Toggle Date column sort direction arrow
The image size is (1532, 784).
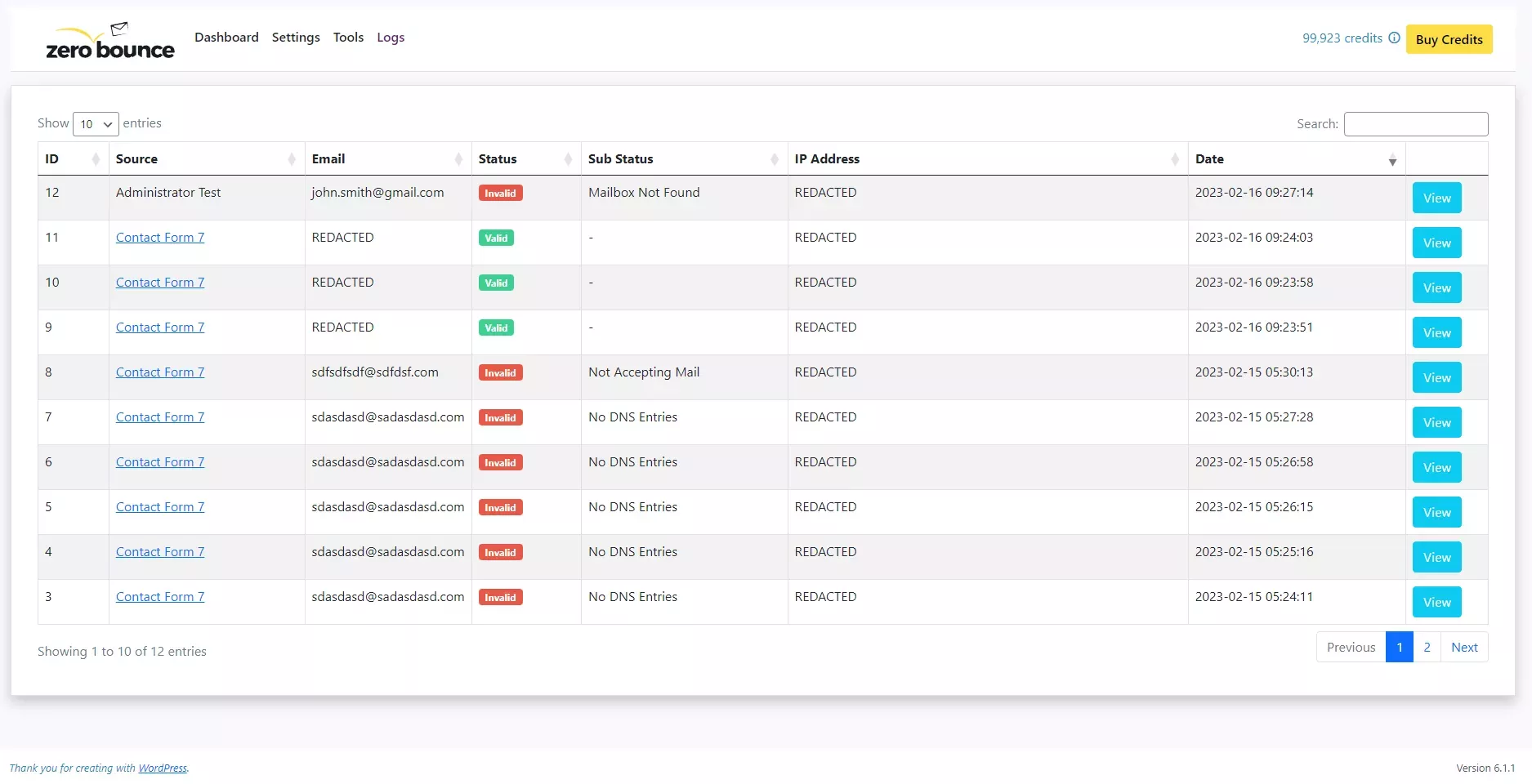tap(1392, 160)
